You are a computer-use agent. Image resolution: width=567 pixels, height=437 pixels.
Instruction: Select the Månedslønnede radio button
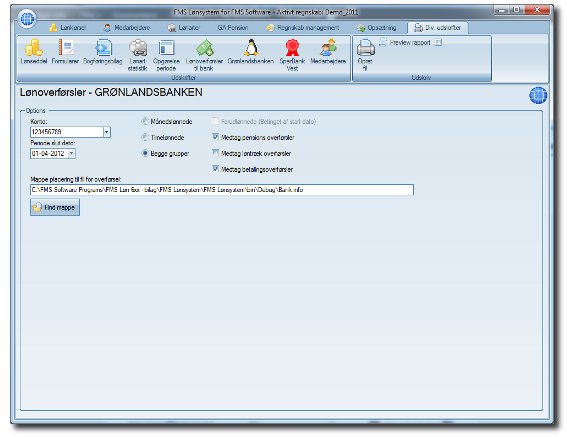click(145, 121)
